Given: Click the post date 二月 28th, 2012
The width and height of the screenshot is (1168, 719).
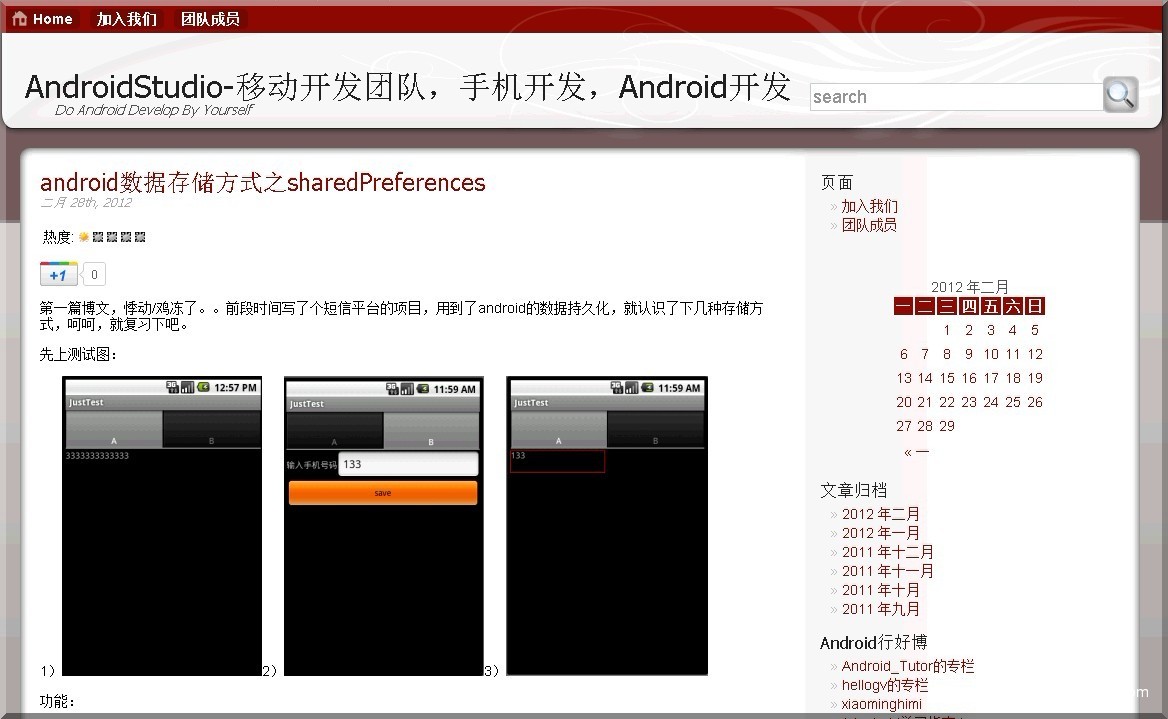Looking at the screenshot, I should coord(86,203).
